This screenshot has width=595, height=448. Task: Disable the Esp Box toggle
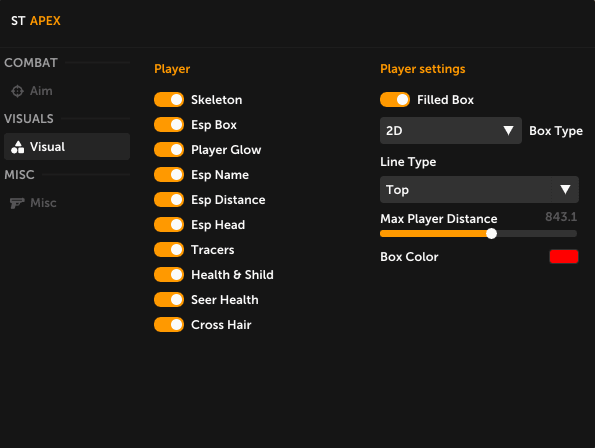[x=169, y=125]
